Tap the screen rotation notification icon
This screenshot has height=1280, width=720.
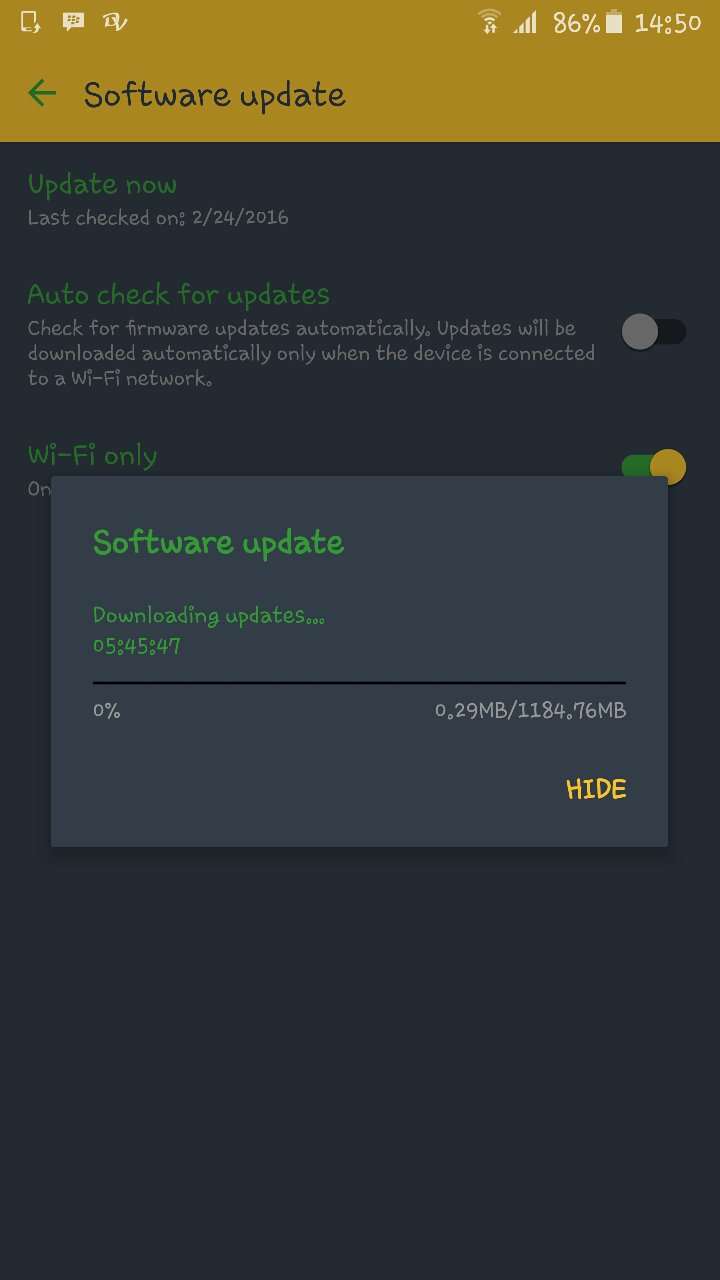(x=30, y=21)
